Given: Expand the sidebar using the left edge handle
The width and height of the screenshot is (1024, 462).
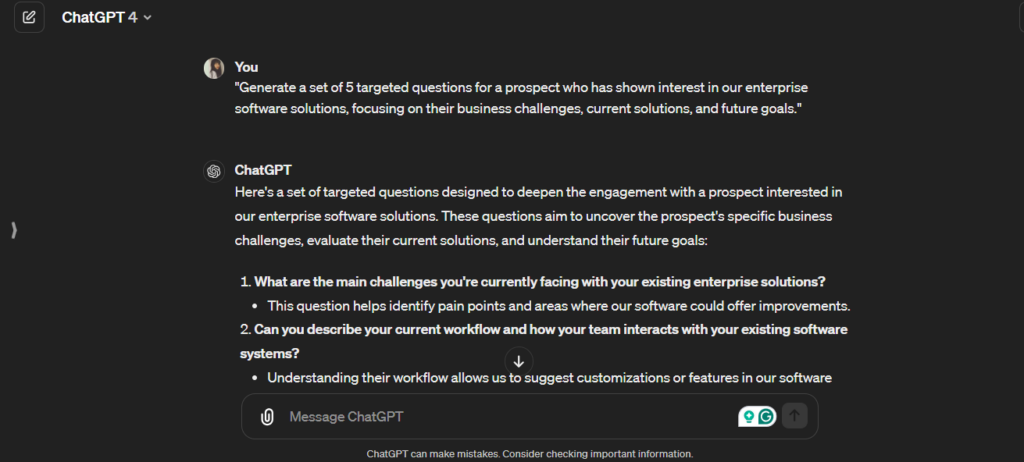Looking at the screenshot, I should coord(14,230).
